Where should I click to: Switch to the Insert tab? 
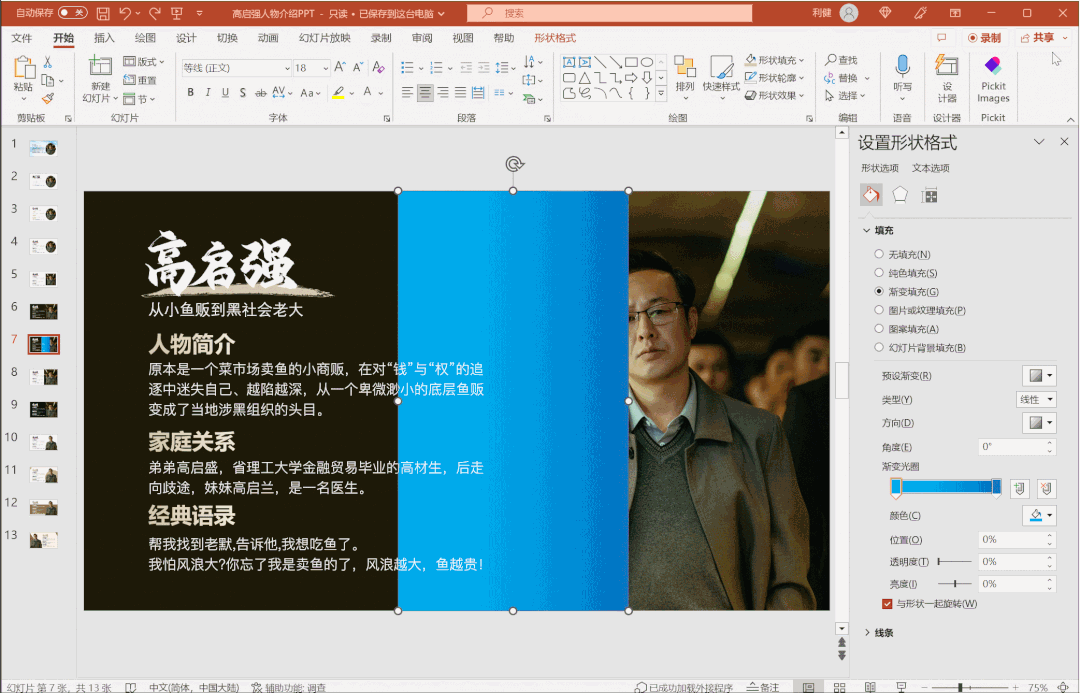point(104,38)
